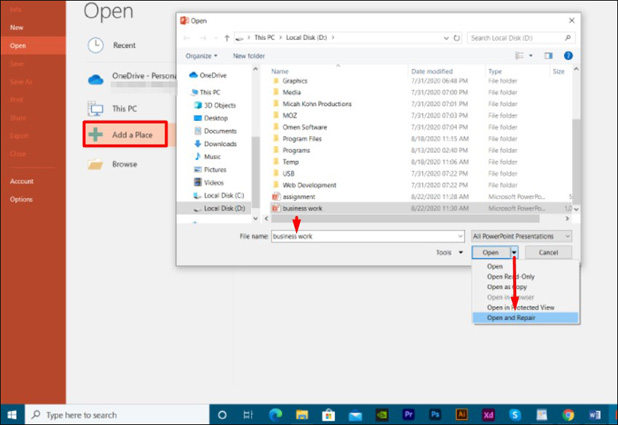Select the Browse folder icon
Screen dimensions: 618x425
point(96,164)
